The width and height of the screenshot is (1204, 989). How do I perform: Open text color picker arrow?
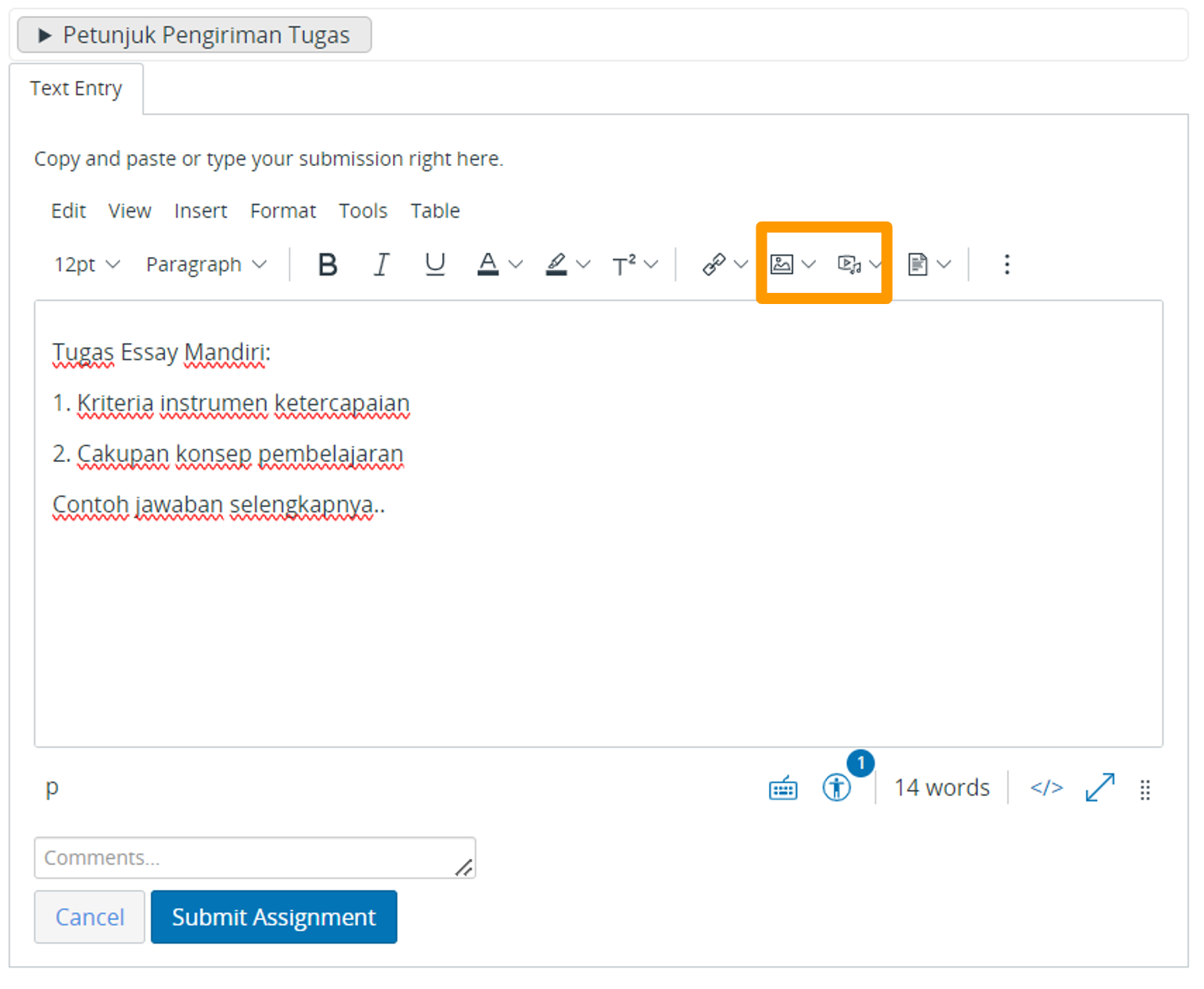point(516,264)
